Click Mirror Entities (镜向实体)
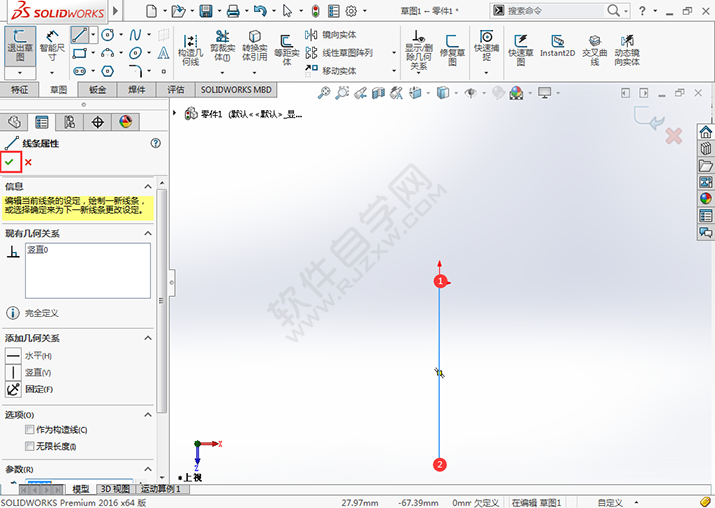715x508 pixels. point(331,35)
